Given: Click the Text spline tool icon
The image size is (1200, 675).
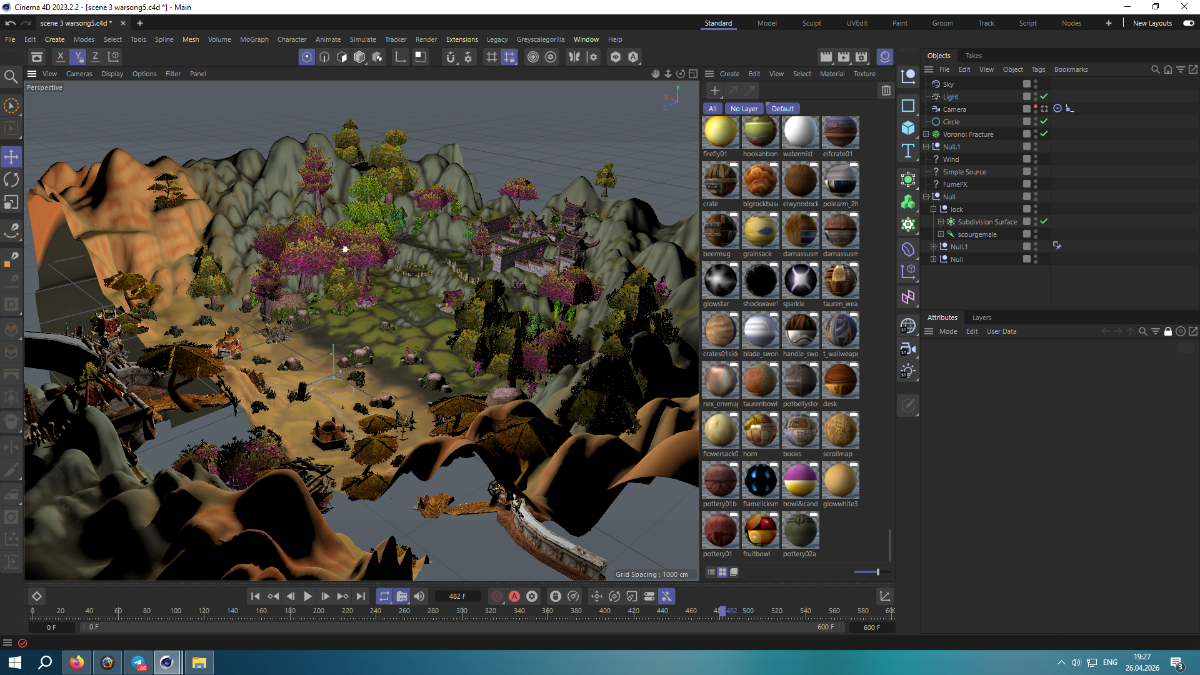Looking at the screenshot, I should [x=908, y=151].
